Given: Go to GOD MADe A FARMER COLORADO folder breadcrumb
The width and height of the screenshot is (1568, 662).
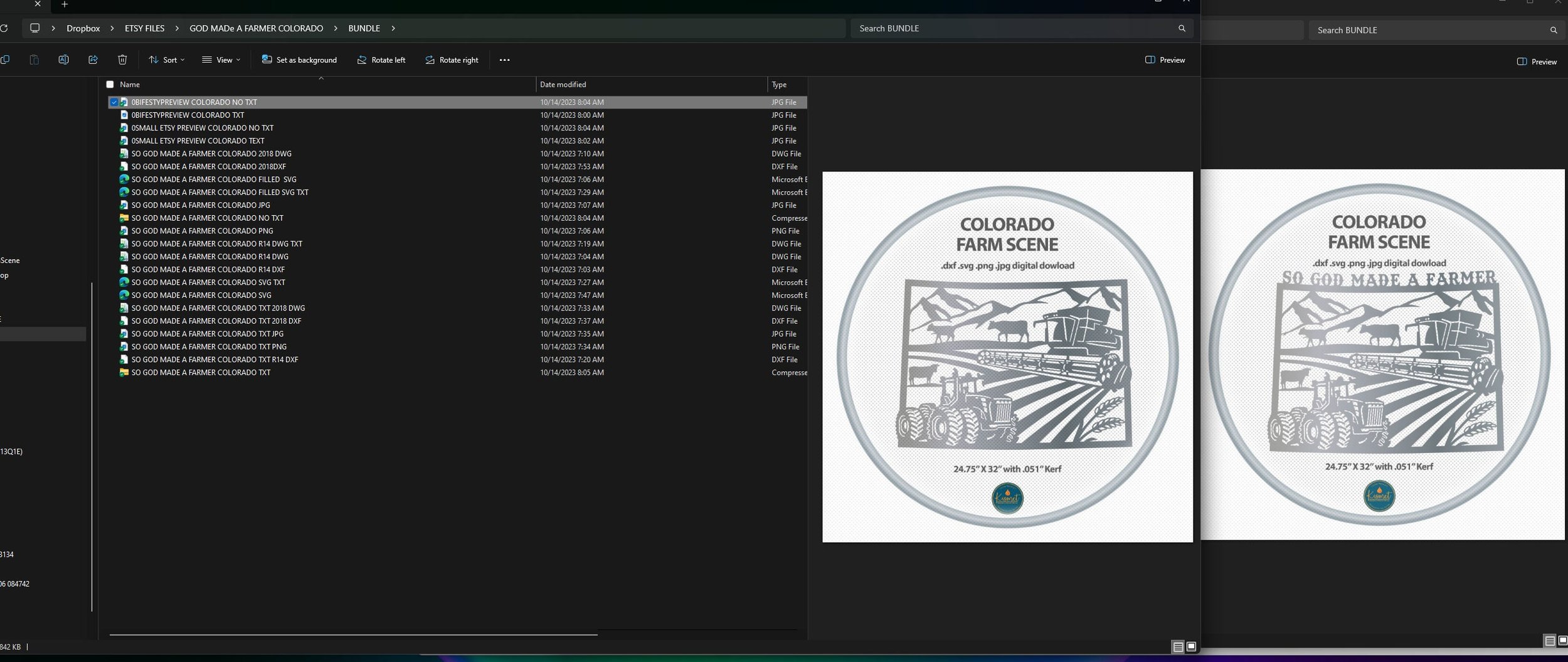Looking at the screenshot, I should (256, 28).
